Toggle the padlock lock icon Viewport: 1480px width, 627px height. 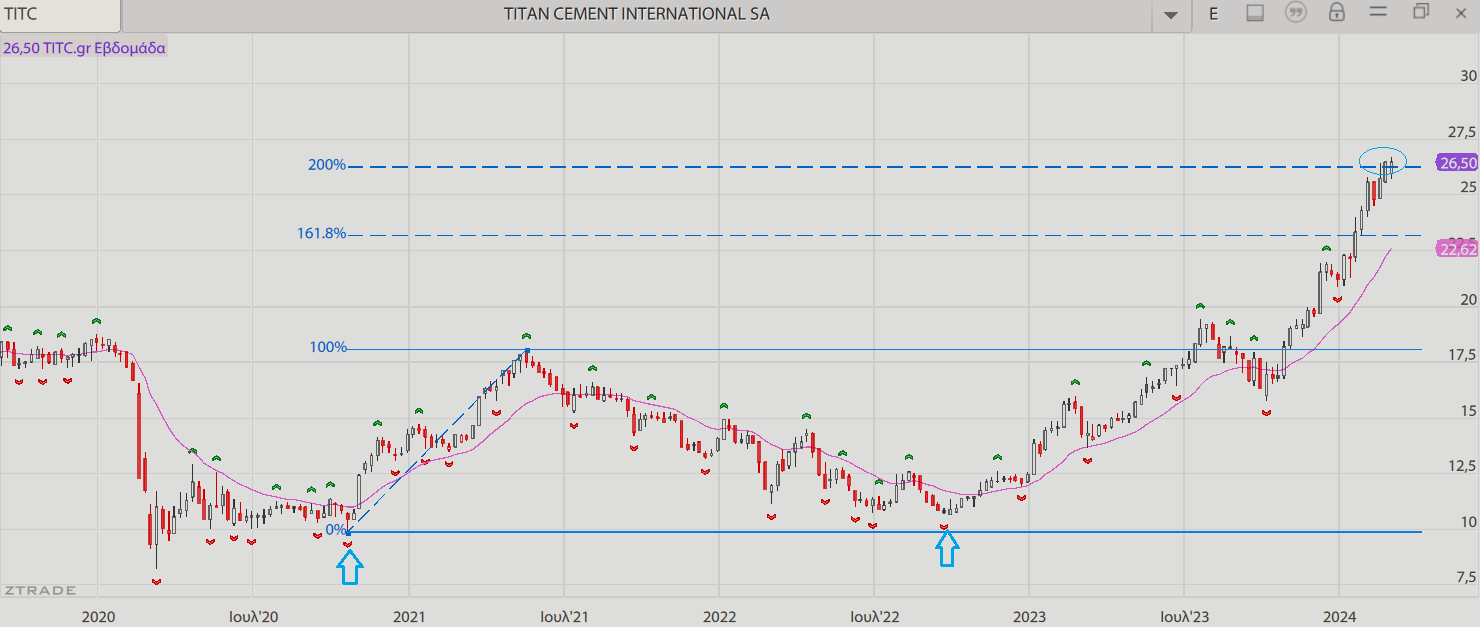1336,13
